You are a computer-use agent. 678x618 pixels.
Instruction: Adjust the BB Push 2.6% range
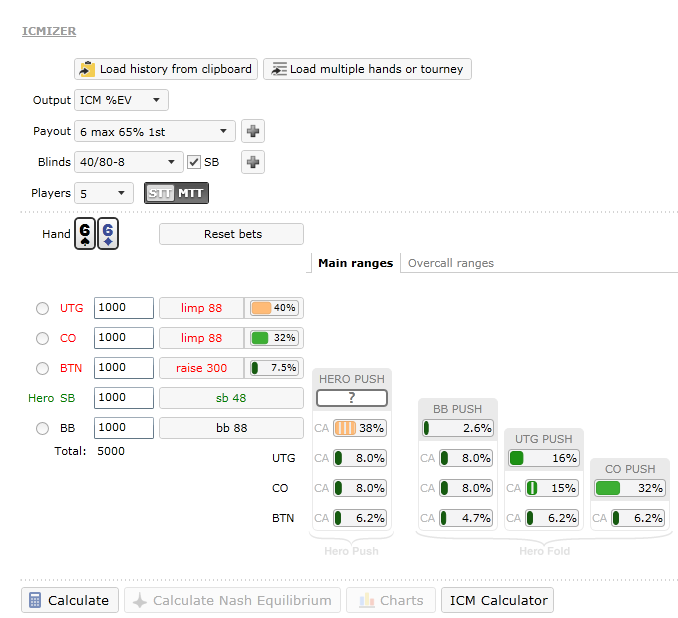[457, 428]
